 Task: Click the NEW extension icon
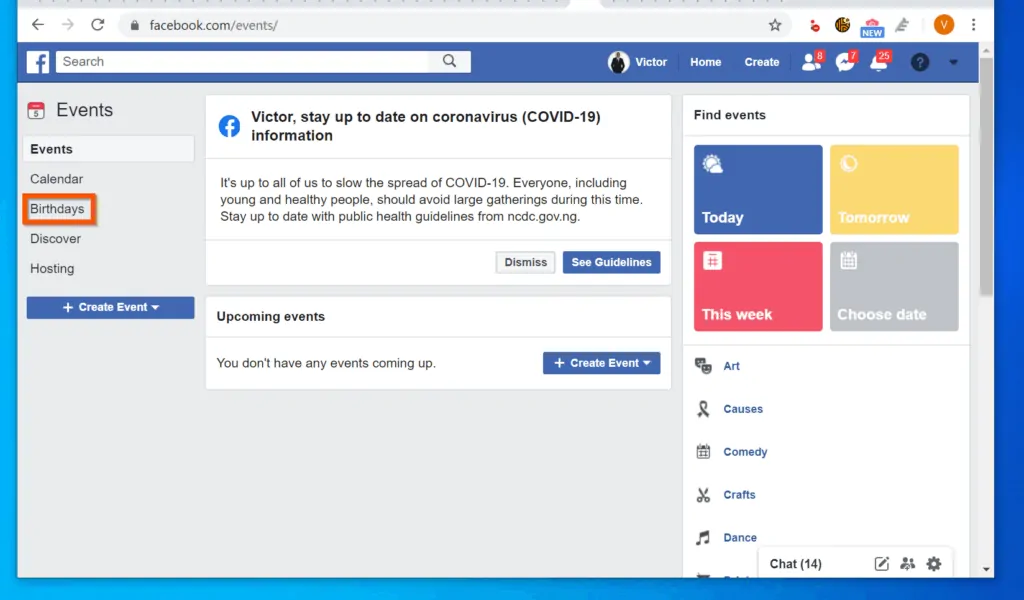pyautogui.click(x=872, y=27)
